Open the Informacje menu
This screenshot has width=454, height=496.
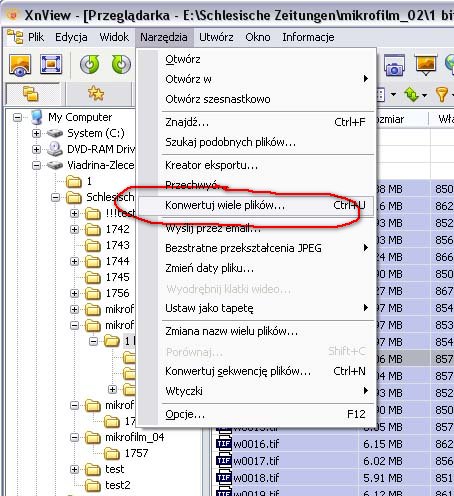pos(308,37)
